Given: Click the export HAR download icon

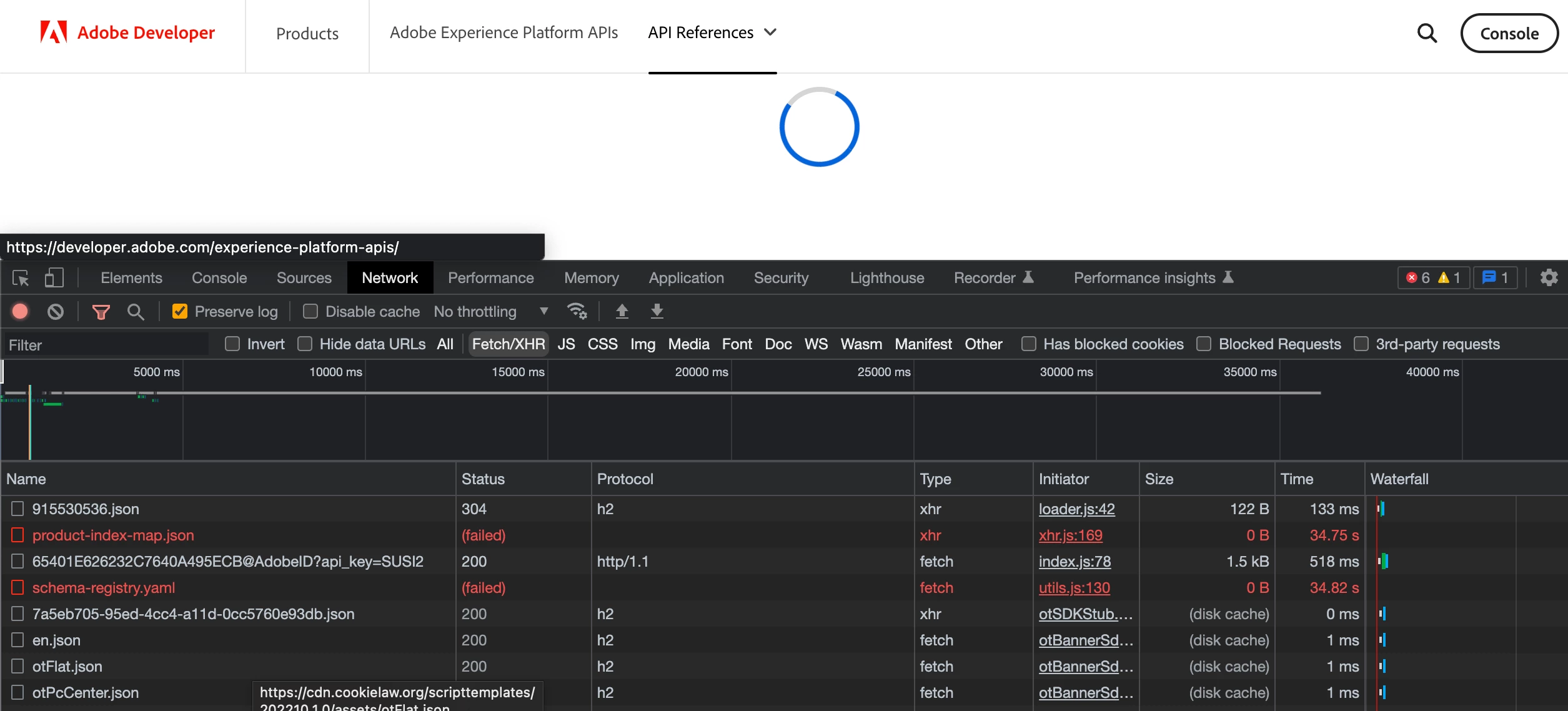Looking at the screenshot, I should [x=657, y=311].
